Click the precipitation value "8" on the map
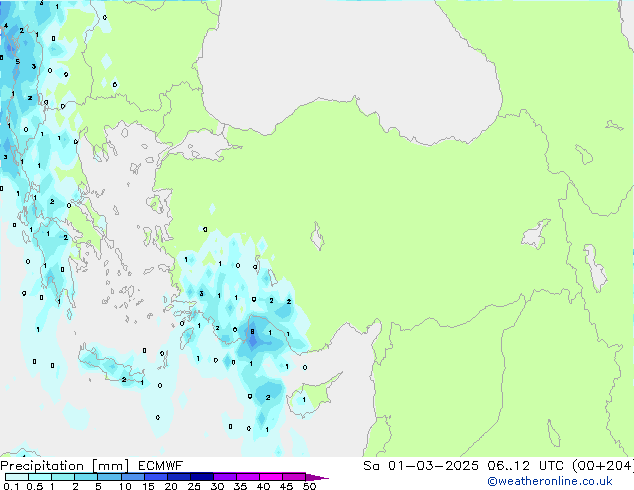This screenshot has height=490, width=634. tap(252, 332)
